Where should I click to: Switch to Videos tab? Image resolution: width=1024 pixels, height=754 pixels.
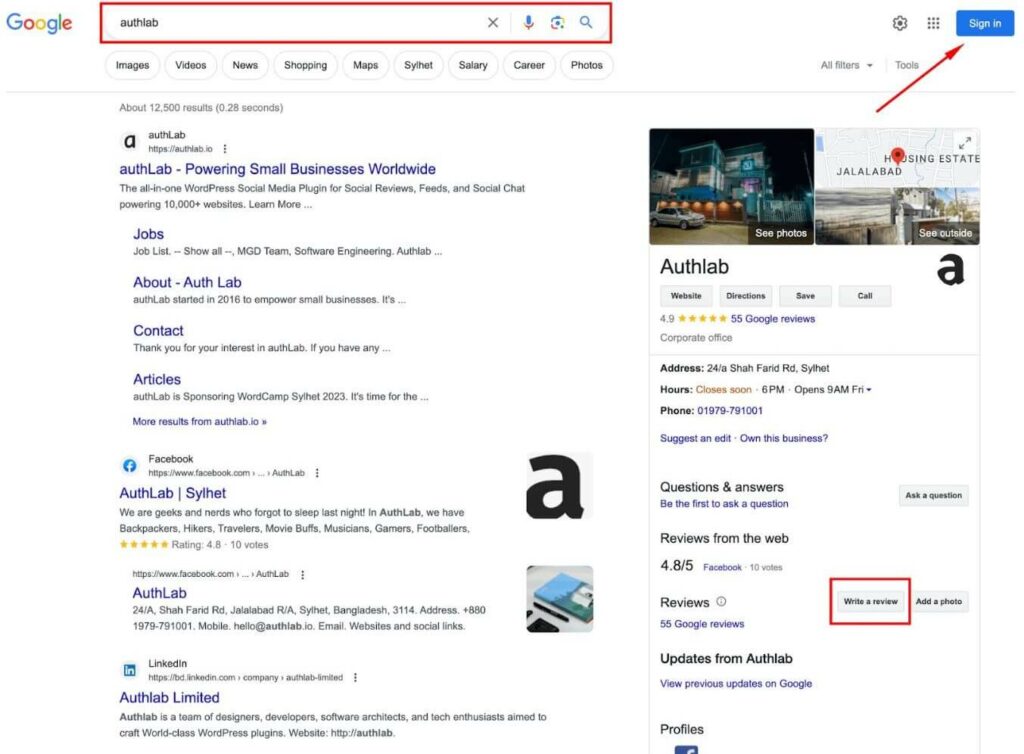[x=191, y=65]
